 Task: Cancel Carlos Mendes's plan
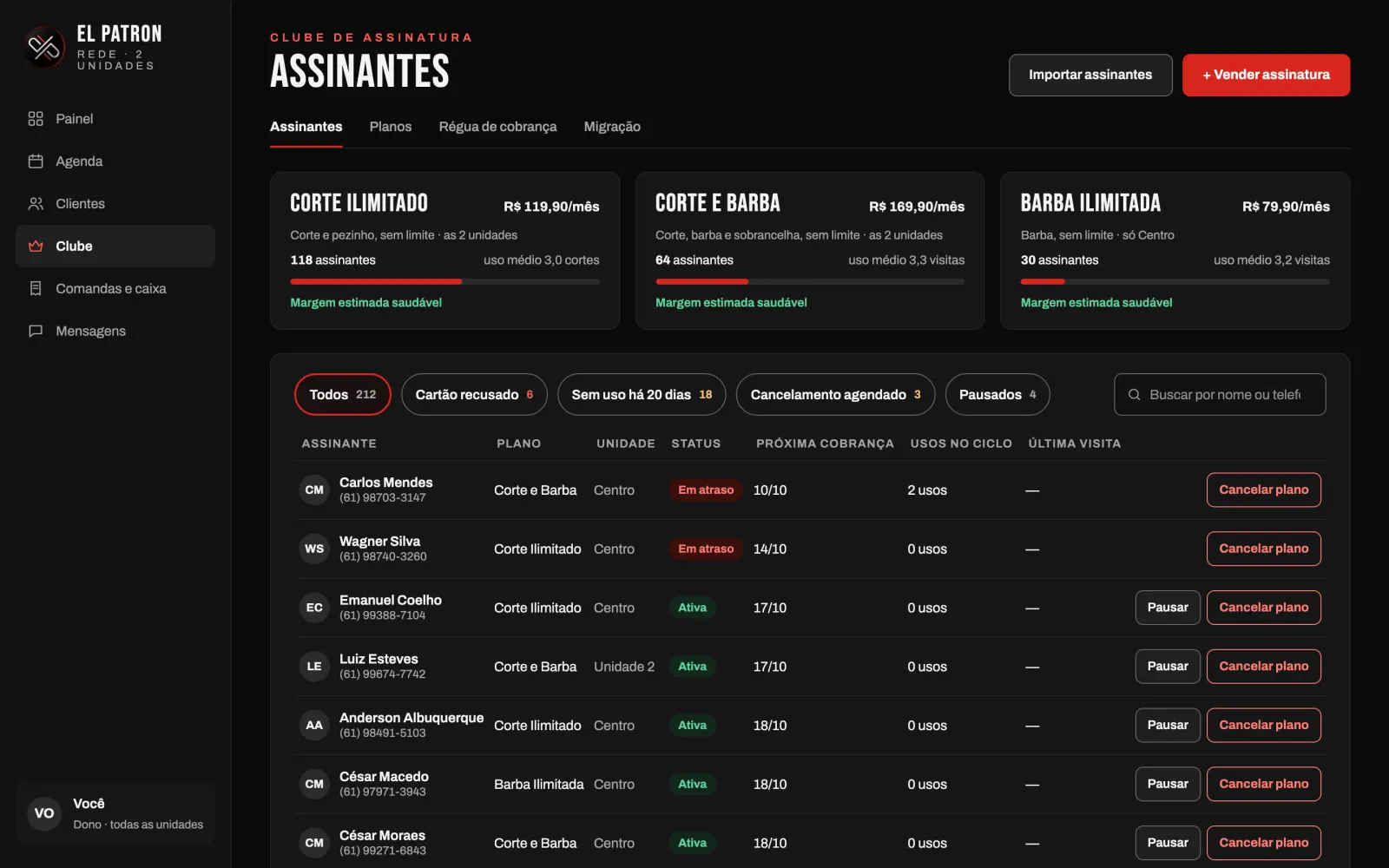tap(1264, 490)
